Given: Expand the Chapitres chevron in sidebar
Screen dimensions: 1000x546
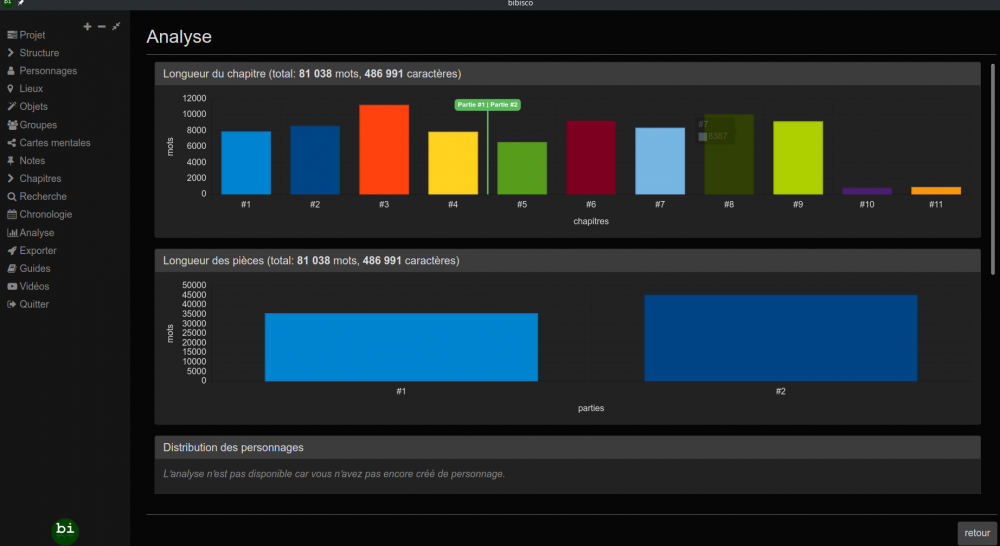Looking at the screenshot, I should coord(11,179).
